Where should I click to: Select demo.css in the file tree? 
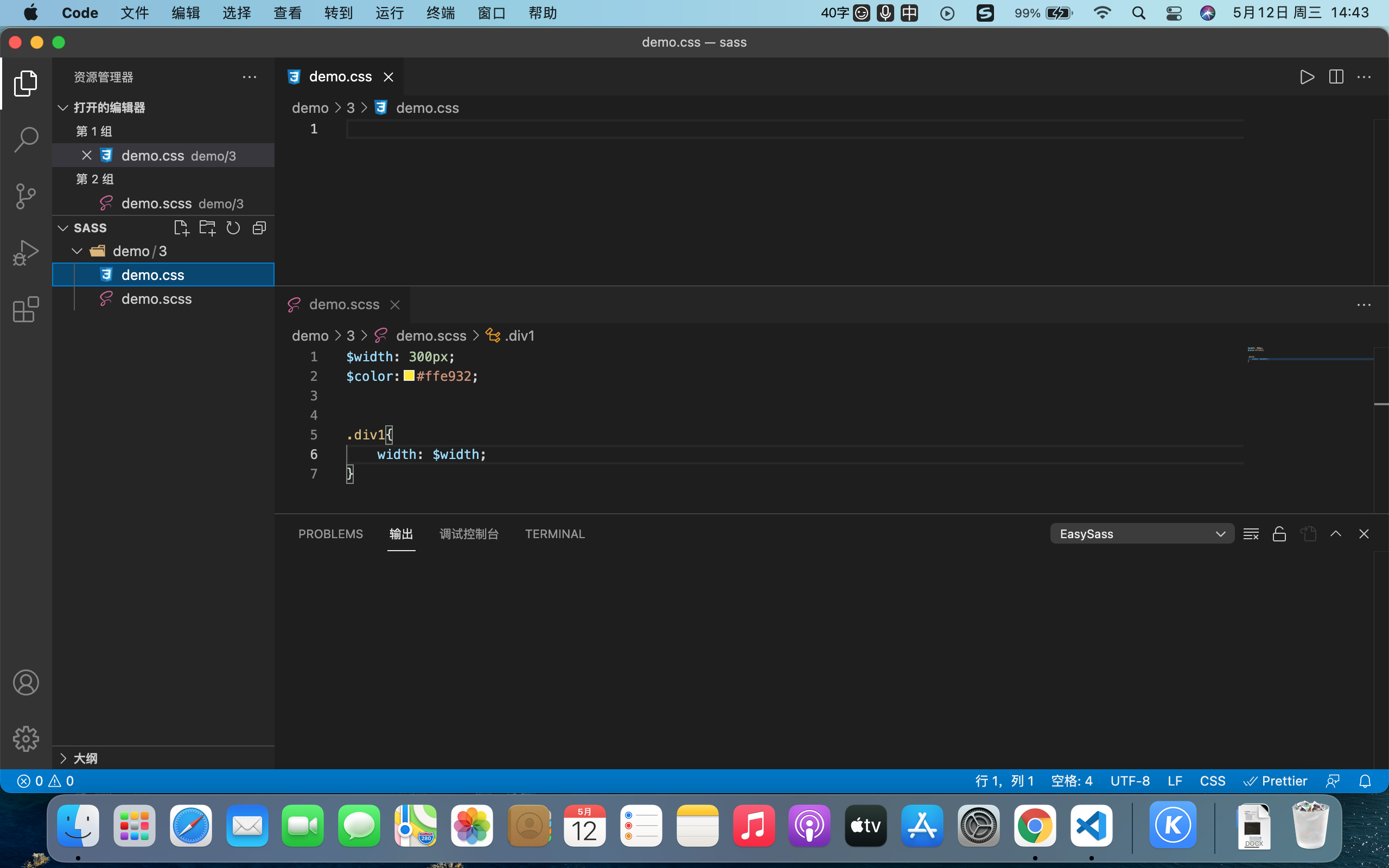tap(163, 275)
